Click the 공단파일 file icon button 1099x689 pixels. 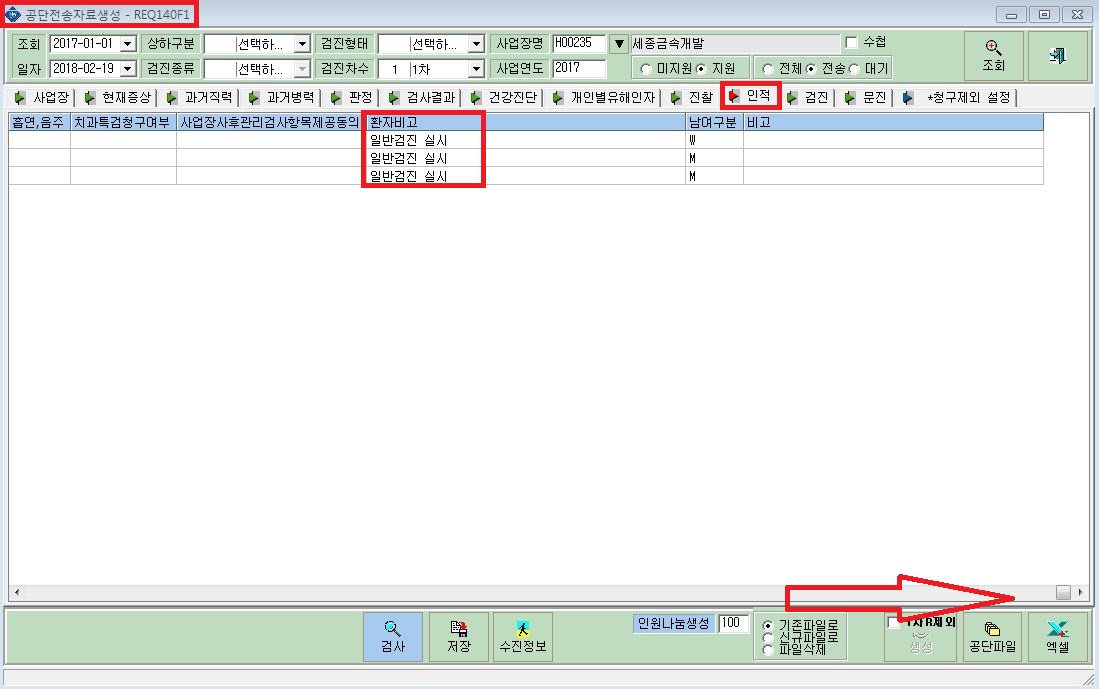point(992,636)
